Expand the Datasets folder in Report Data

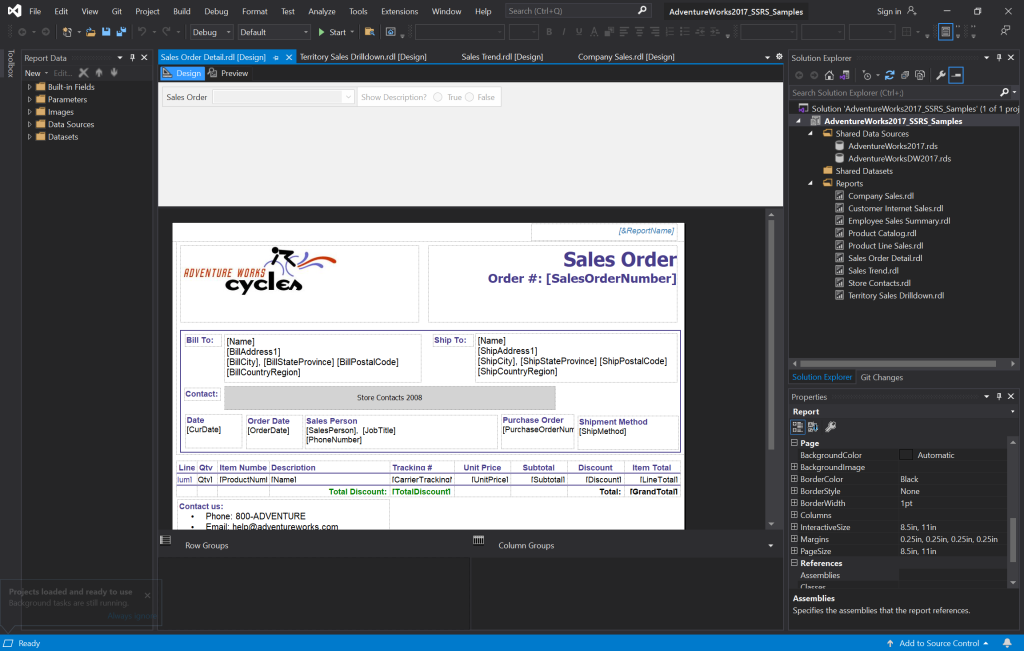30,137
